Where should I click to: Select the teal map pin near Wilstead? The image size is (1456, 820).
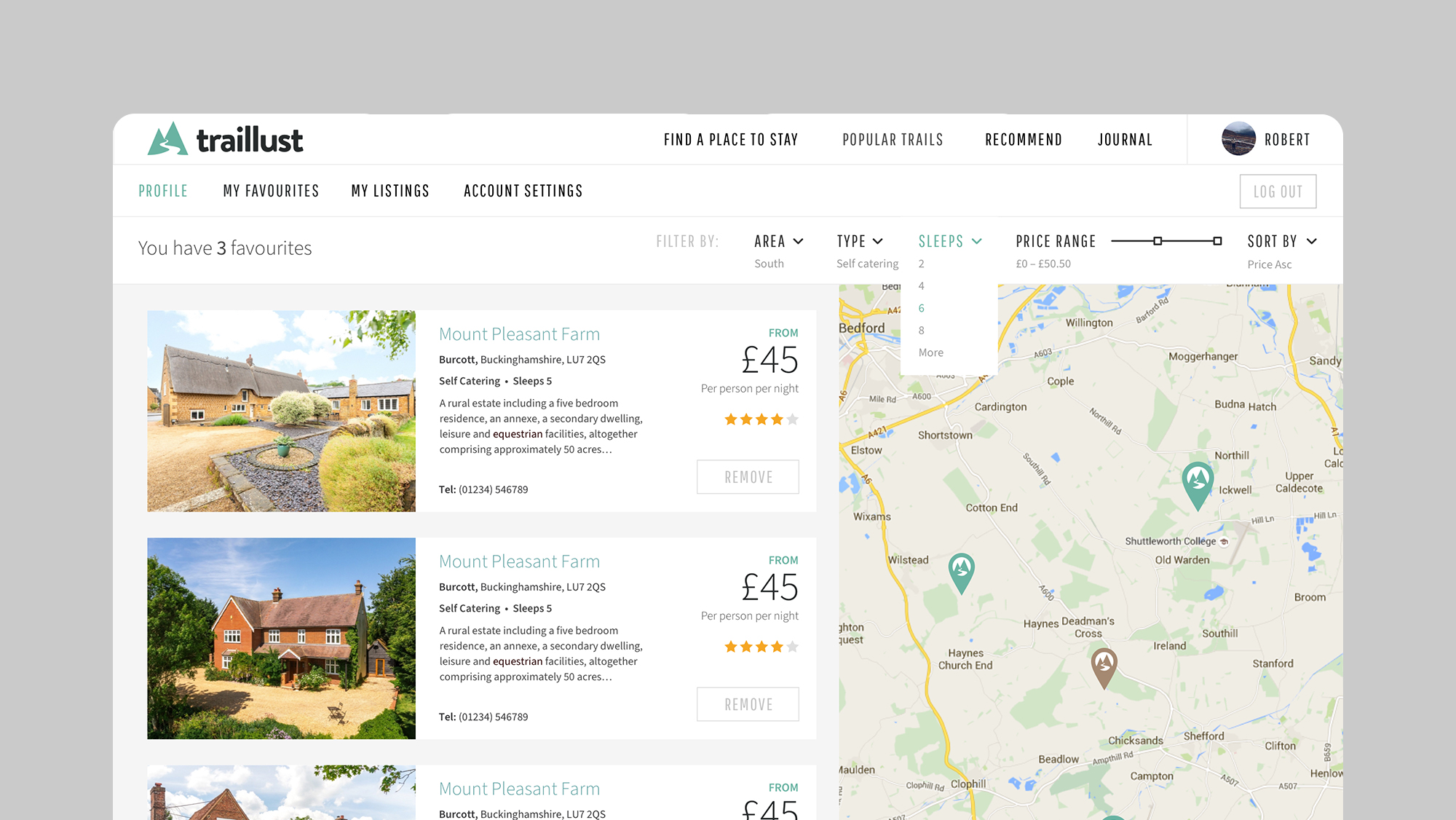pos(961,573)
